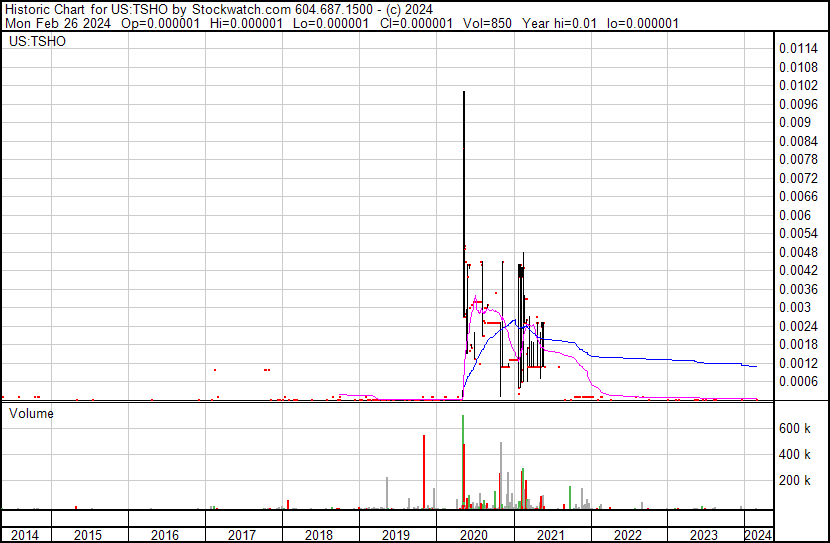This screenshot has width=830, height=543.
Task: Select the 2020 year label
Action: [474, 535]
